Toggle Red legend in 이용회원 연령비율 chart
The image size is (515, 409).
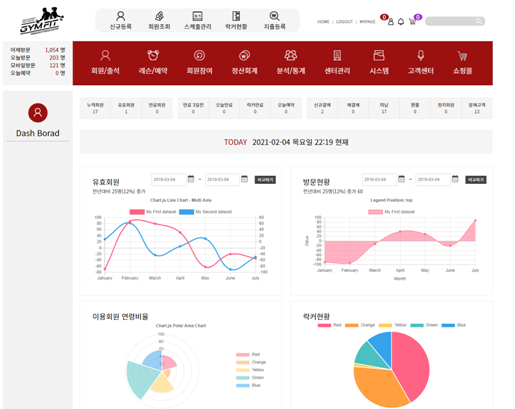tap(248, 354)
